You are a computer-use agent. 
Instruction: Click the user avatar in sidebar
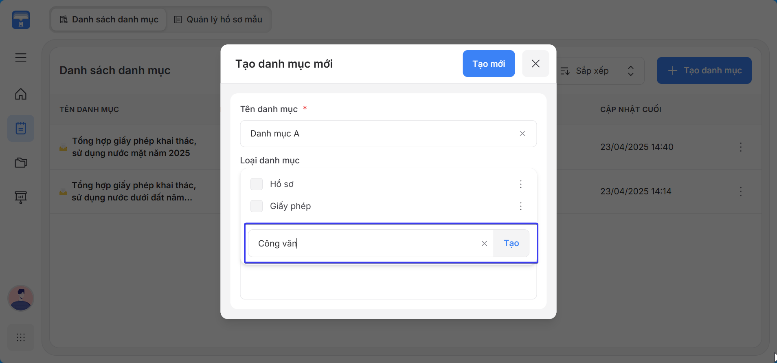coord(20,298)
